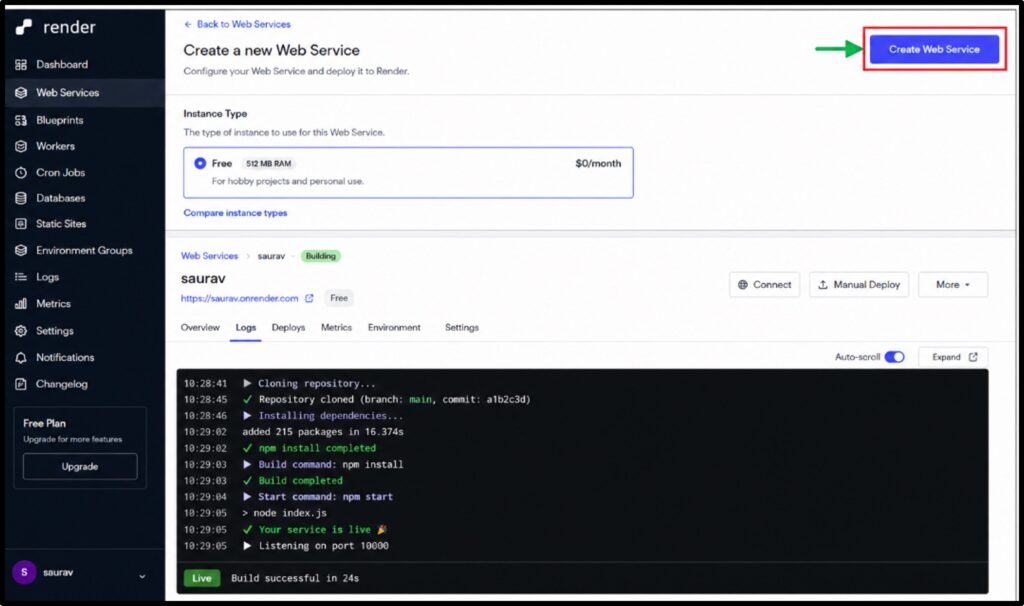Select the Logs tab
This screenshot has height=606, width=1024.
pos(246,327)
